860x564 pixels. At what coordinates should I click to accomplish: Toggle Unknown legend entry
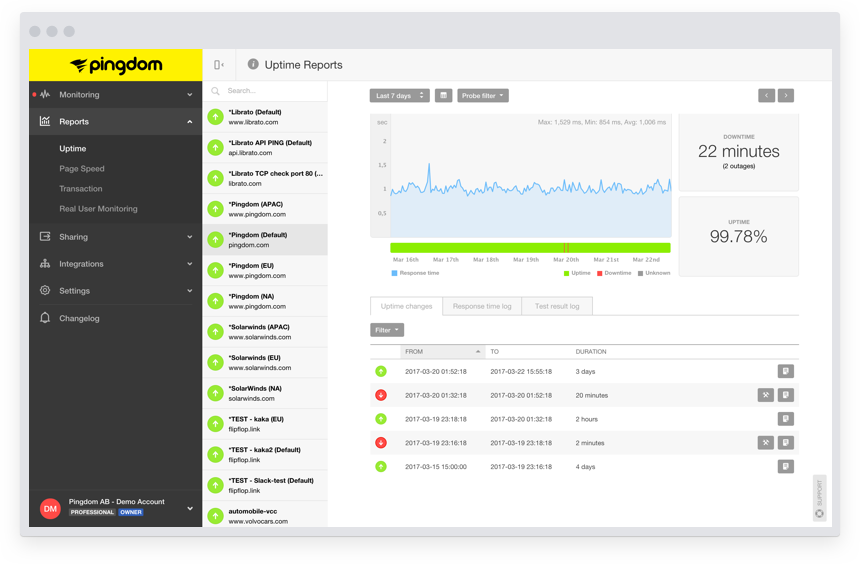click(654, 273)
